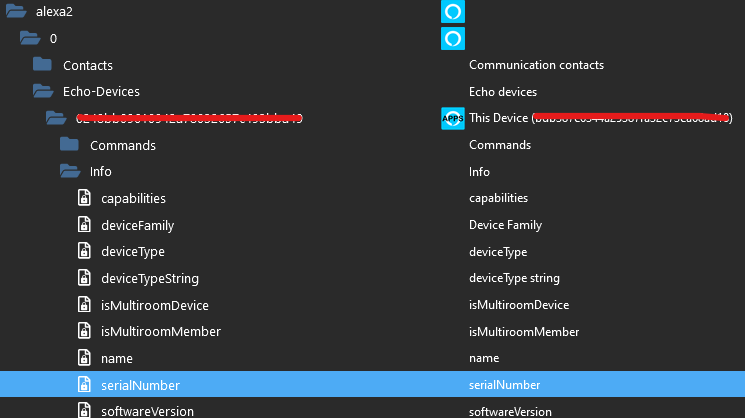Click the capabilities description in name column
745x418 pixels.
pos(498,198)
